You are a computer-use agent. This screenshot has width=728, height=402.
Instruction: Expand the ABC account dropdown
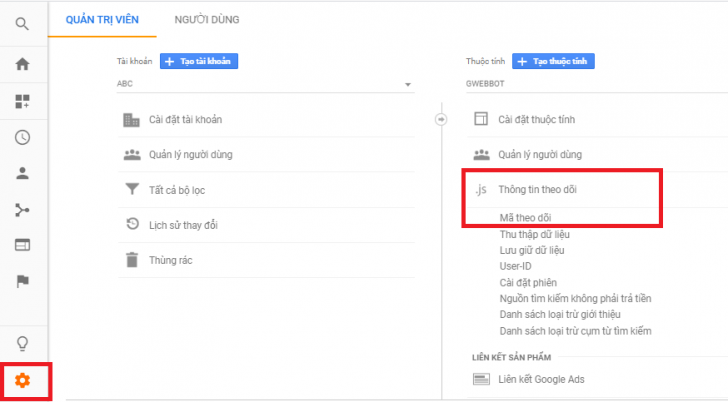coord(265,84)
